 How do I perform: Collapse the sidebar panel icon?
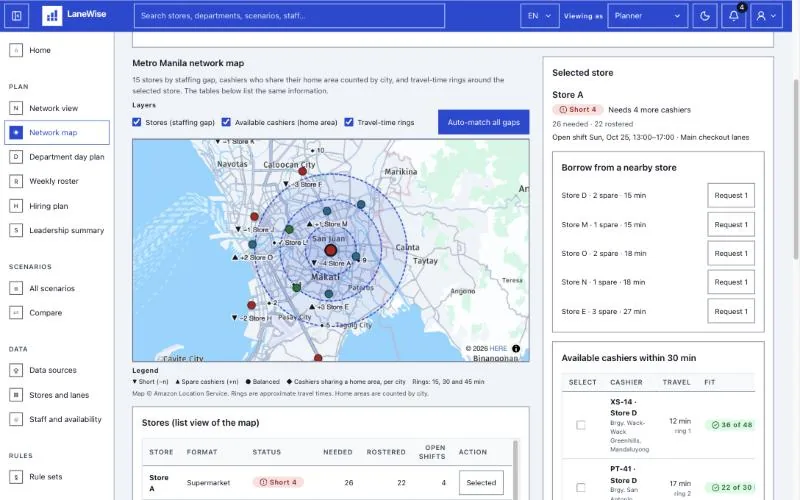pyautogui.click(x=16, y=16)
